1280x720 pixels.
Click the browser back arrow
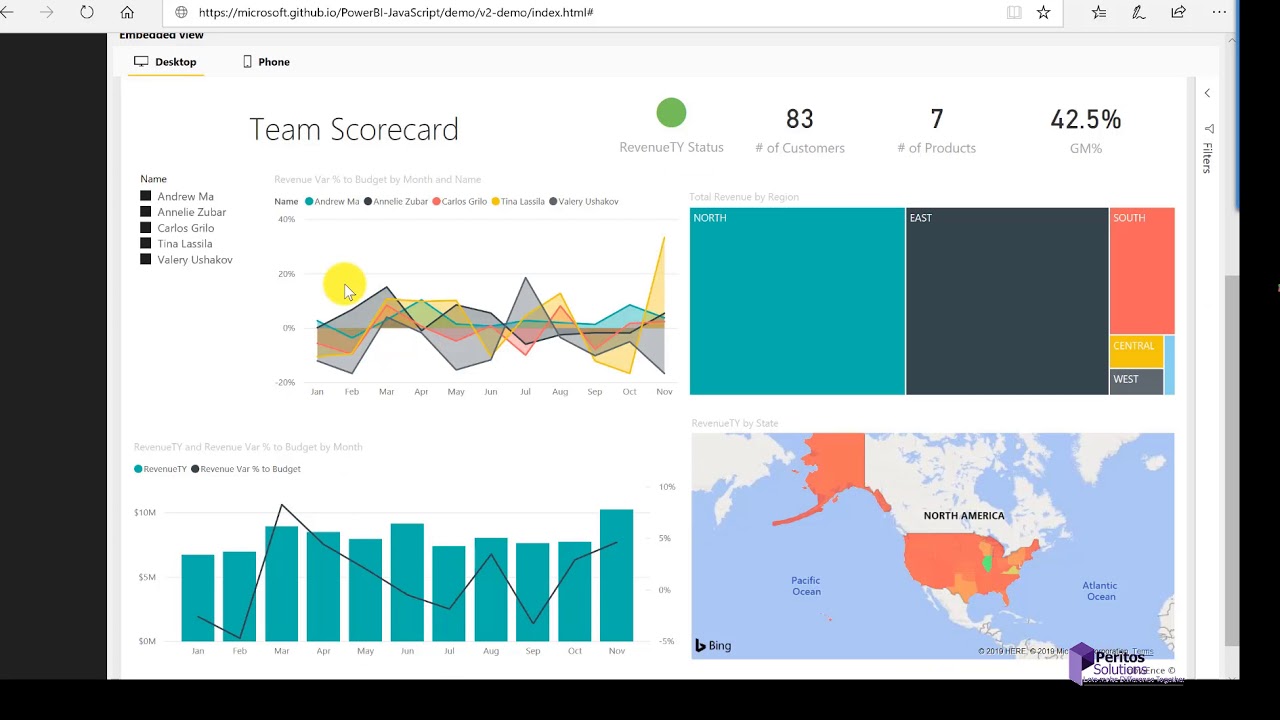pyautogui.click(x=6, y=12)
